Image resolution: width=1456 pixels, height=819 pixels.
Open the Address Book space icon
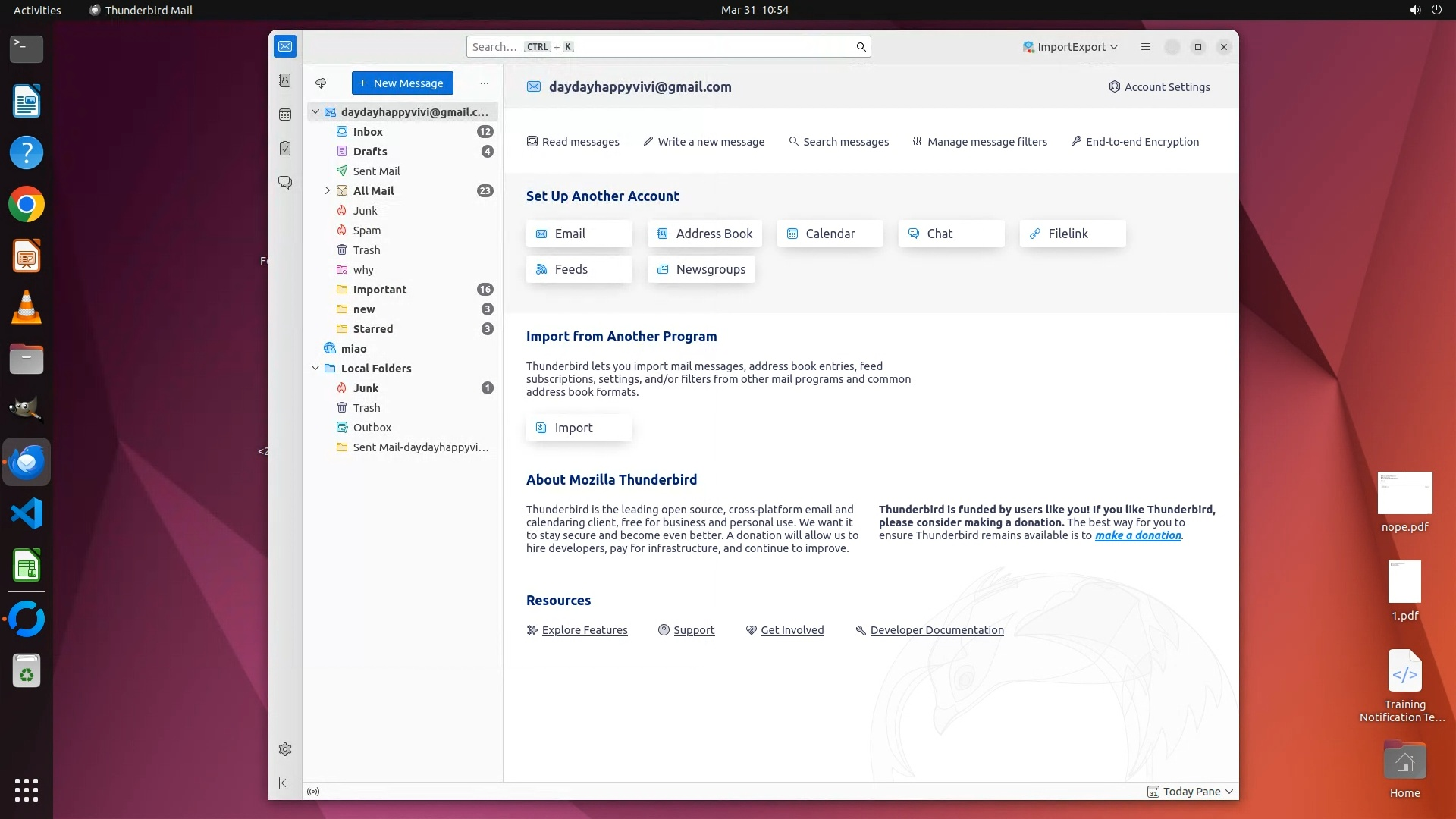coord(285,80)
